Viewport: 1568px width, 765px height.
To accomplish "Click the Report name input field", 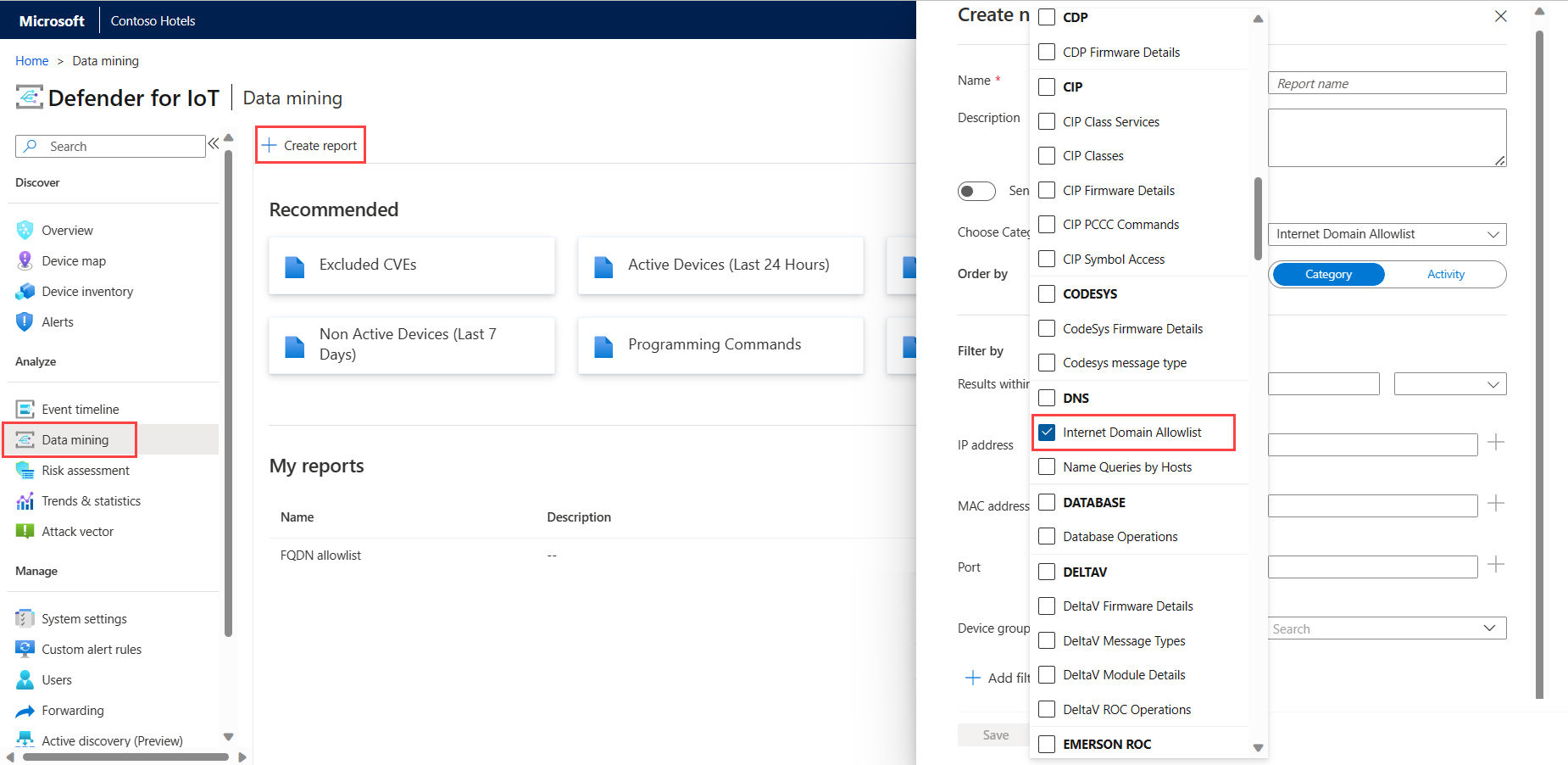I will [1387, 83].
